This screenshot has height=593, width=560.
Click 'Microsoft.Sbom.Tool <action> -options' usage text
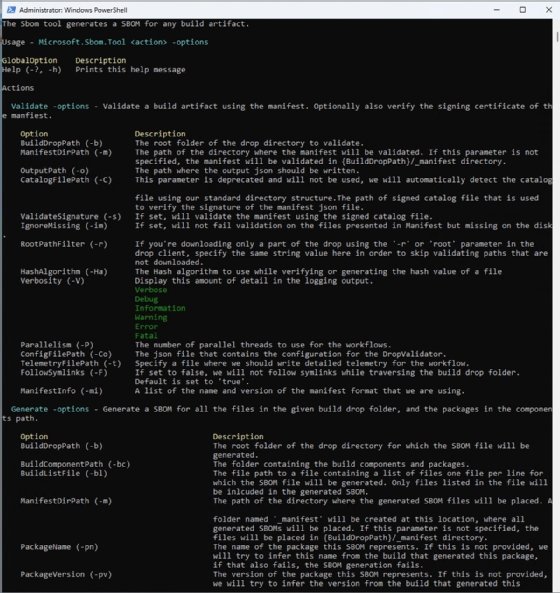[x=123, y=42]
